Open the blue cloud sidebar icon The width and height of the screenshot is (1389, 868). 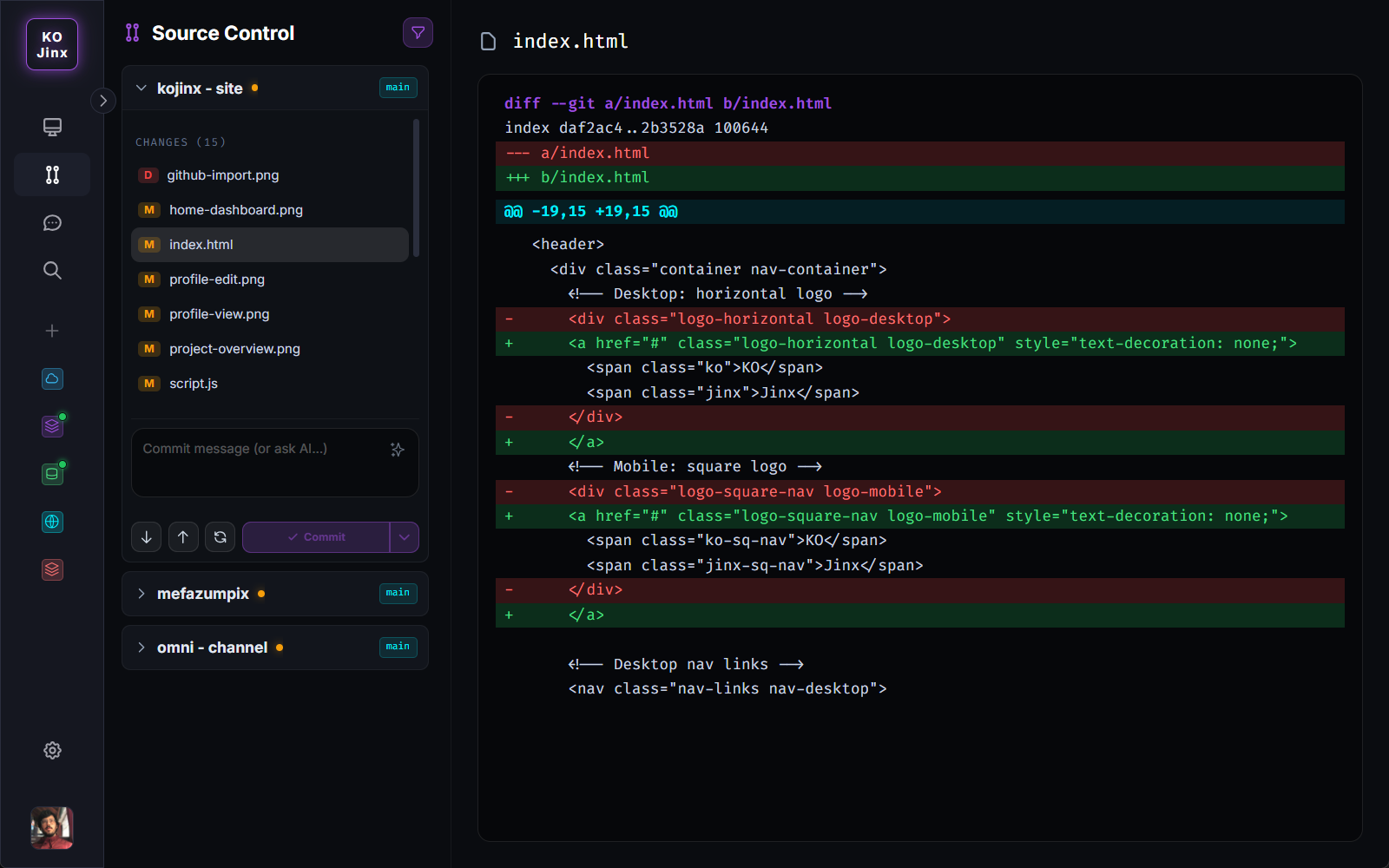pyautogui.click(x=52, y=378)
